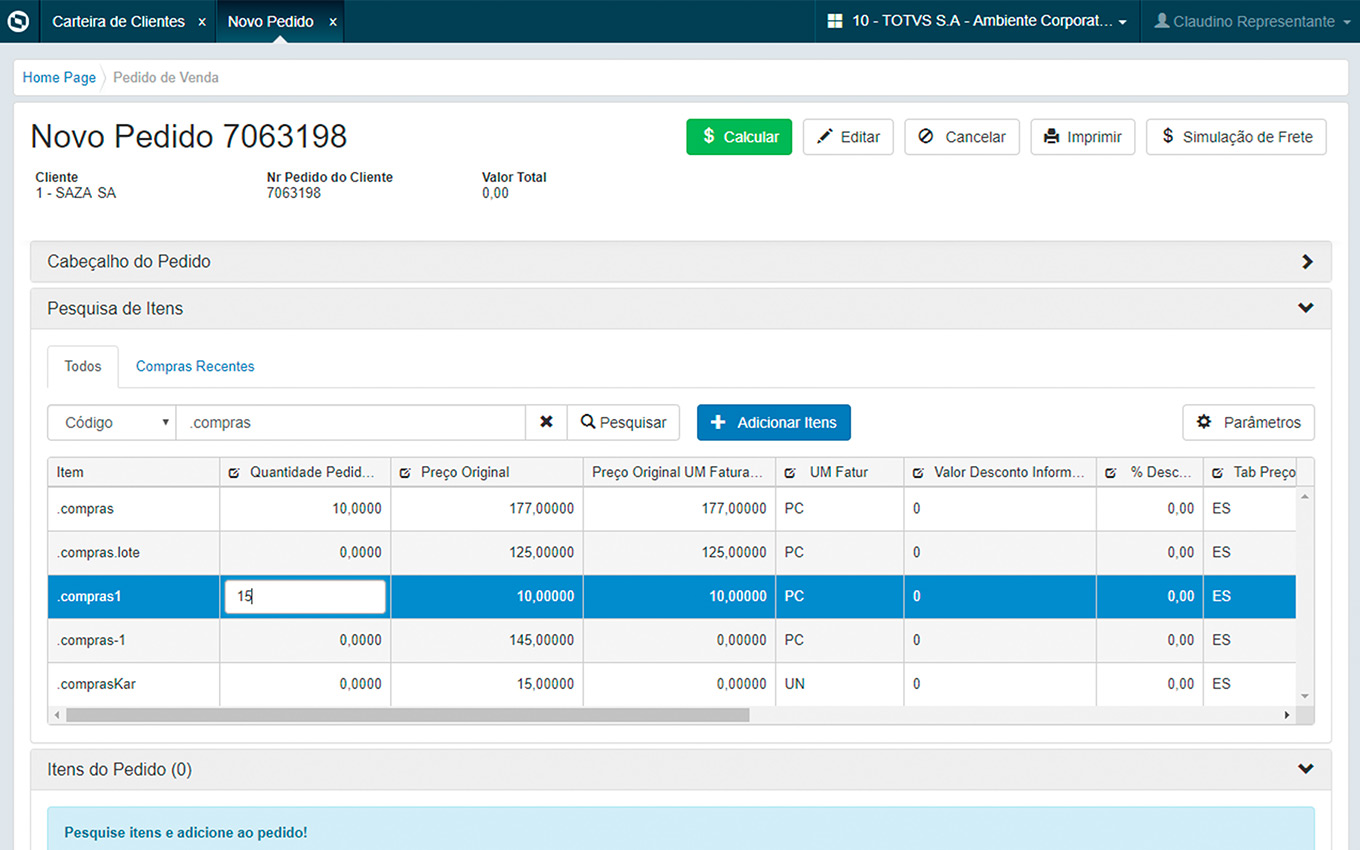Clear the search field with the X icon
Image resolution: width=1360 pixels, height=850 pixels.
[546, 422]
